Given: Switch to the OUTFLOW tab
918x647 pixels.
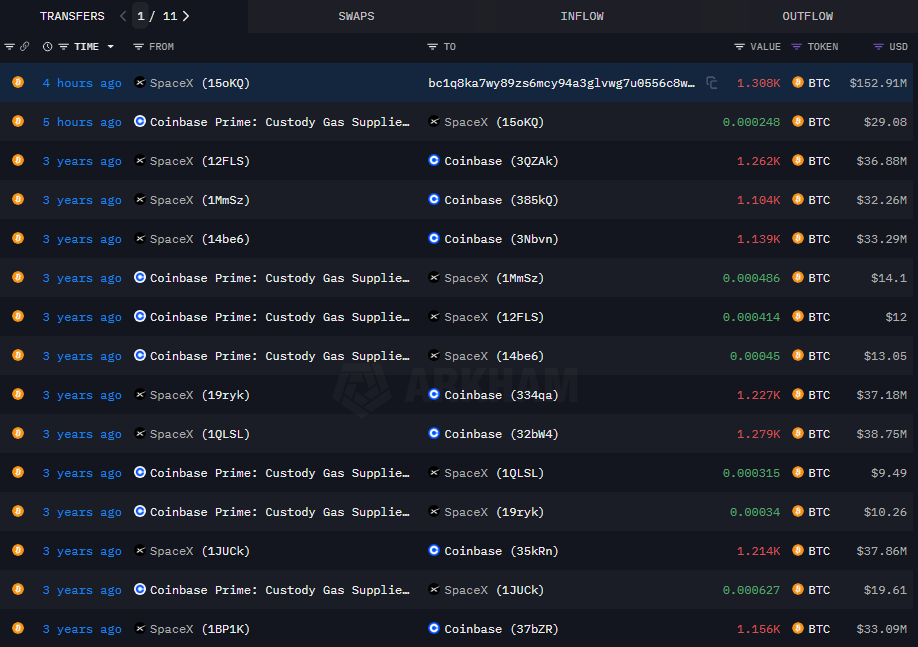Looking at the screenshot, I should click(807, 16).
